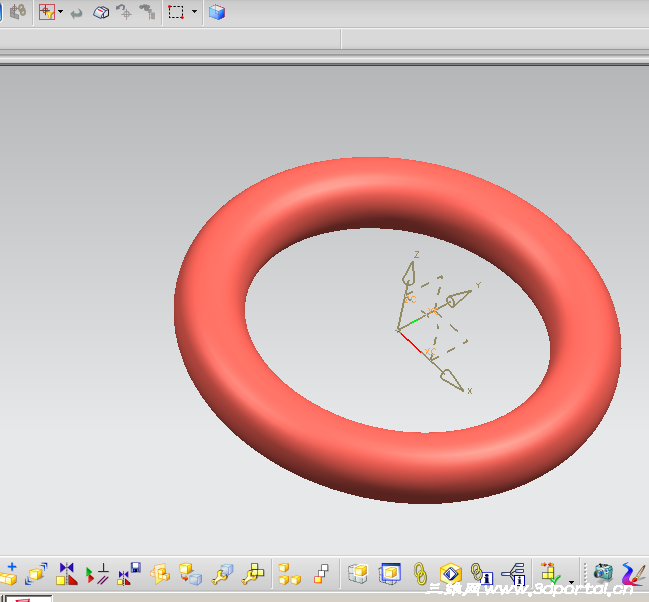Click the blue cube with red edges
Screen dimensions: 649x602
click(217, 12)
